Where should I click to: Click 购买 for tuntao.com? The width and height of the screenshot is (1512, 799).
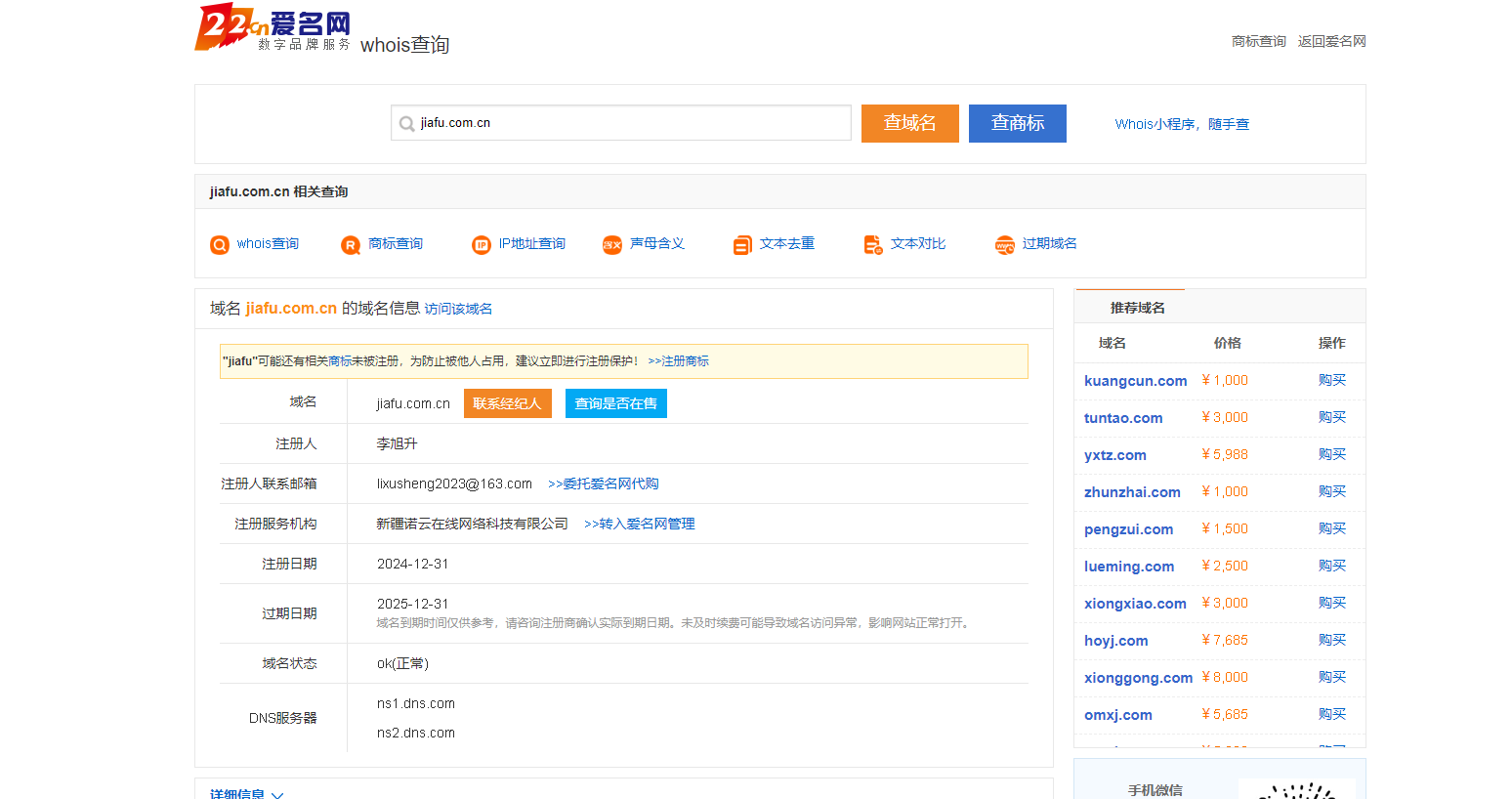click(1332, 417)
